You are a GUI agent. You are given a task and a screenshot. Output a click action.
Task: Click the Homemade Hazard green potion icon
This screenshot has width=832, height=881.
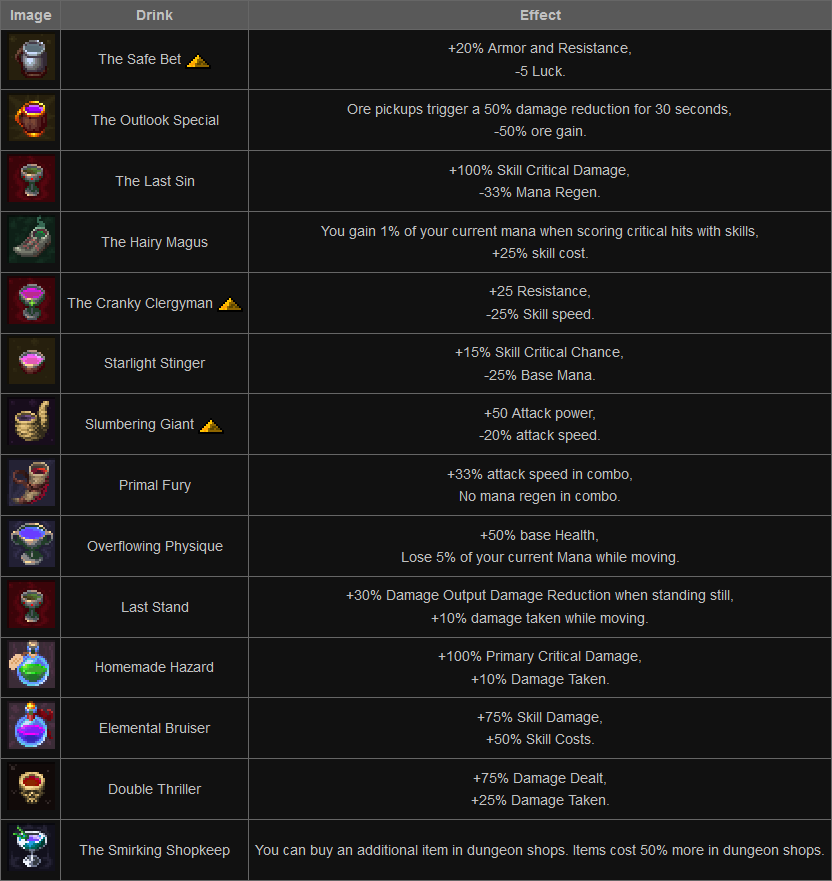[x=32, y=667]
